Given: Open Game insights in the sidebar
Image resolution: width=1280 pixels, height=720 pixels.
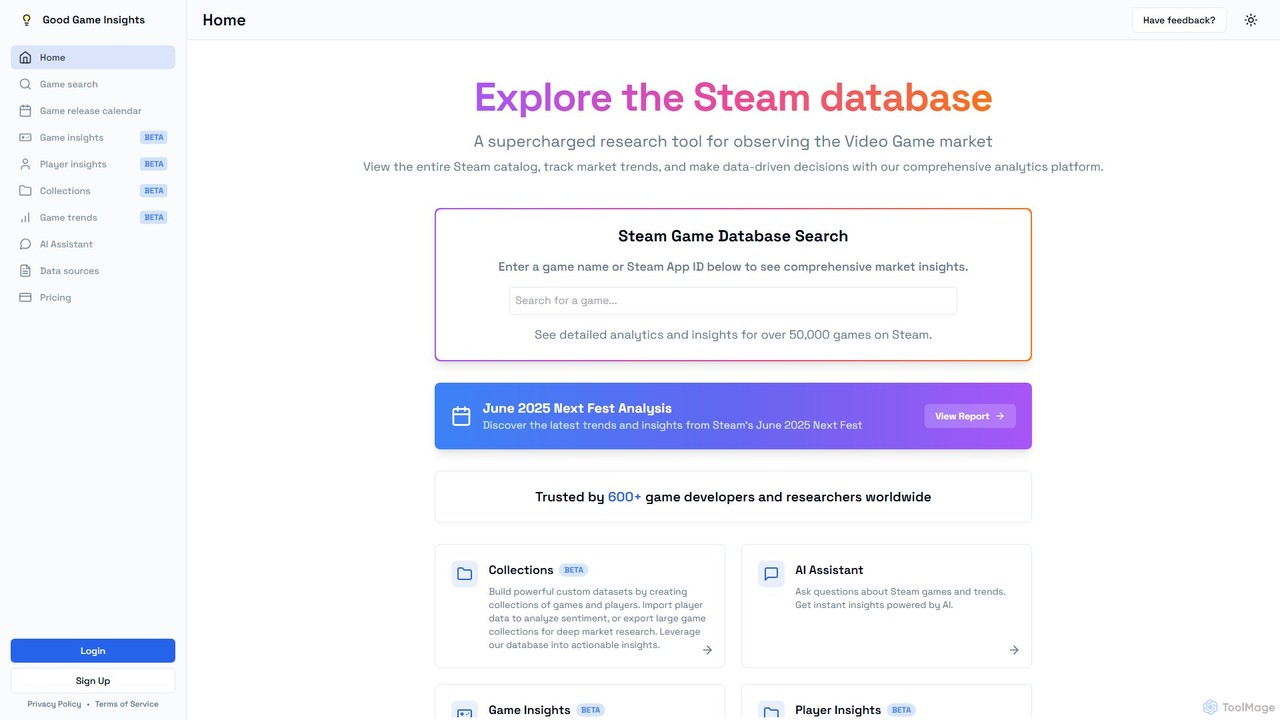Looking at the screenshot, I should tap(93, 138).
